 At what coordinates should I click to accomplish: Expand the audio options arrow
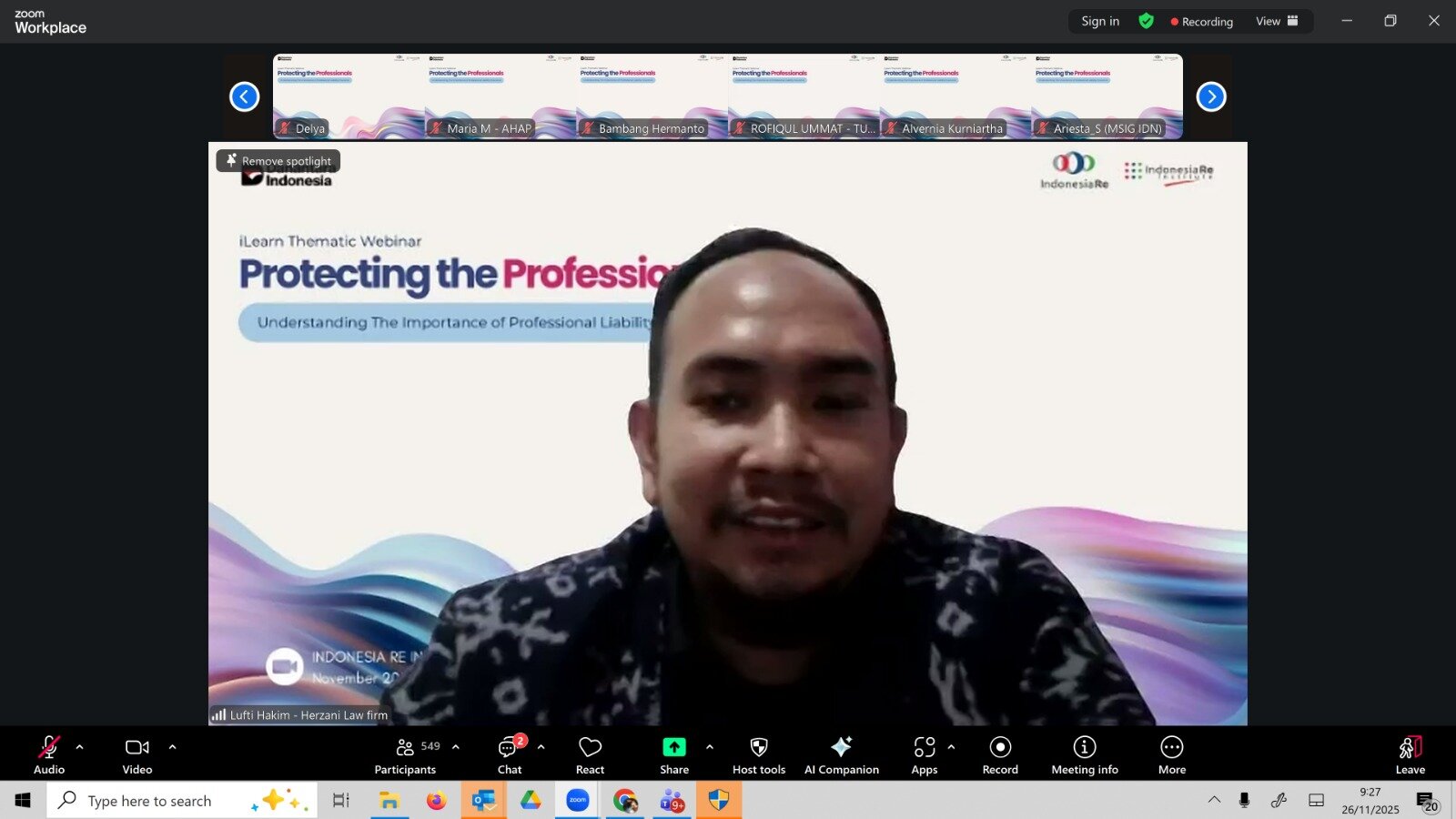(x=80, y=747)
